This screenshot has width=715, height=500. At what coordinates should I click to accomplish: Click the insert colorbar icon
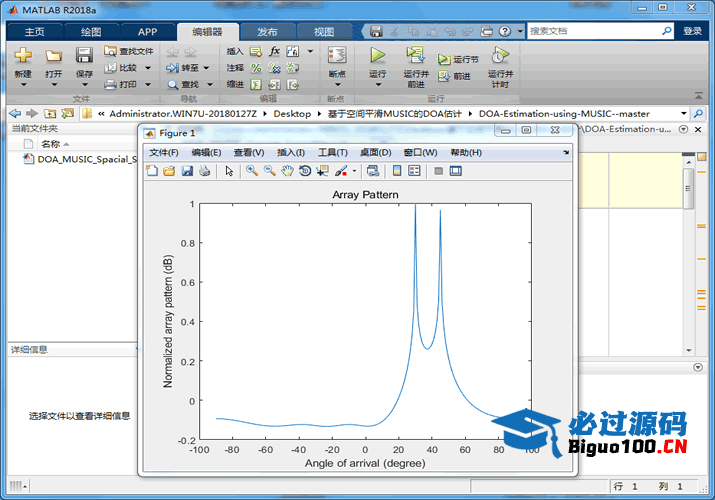point(397,171)
